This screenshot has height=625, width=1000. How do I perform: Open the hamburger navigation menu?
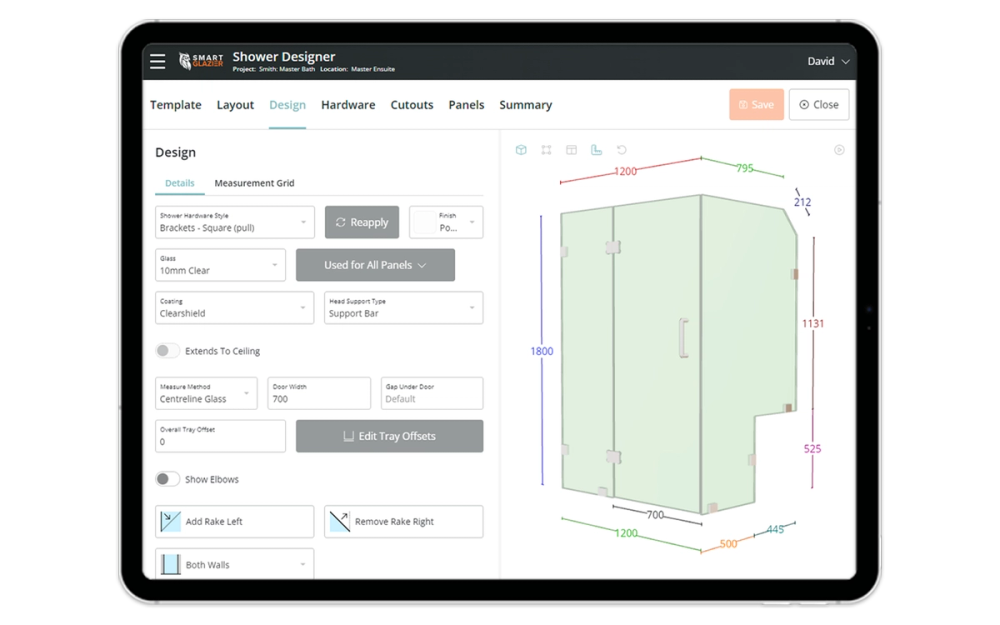[x=157, y=60]
